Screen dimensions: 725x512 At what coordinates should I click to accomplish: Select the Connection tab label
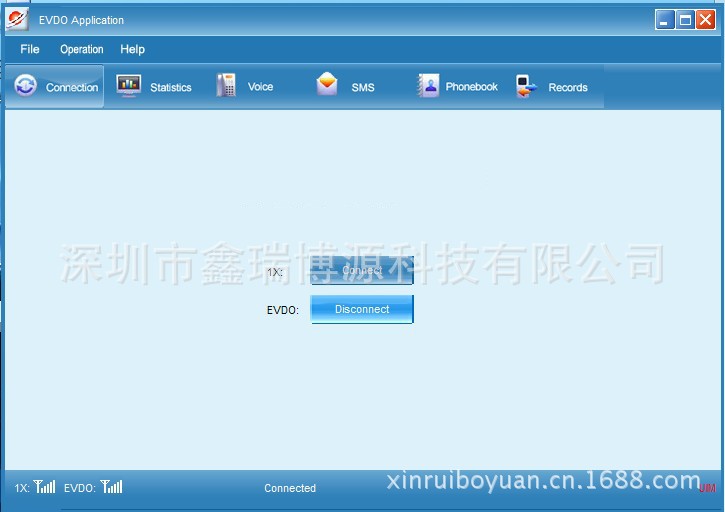(x=72, y=87)
